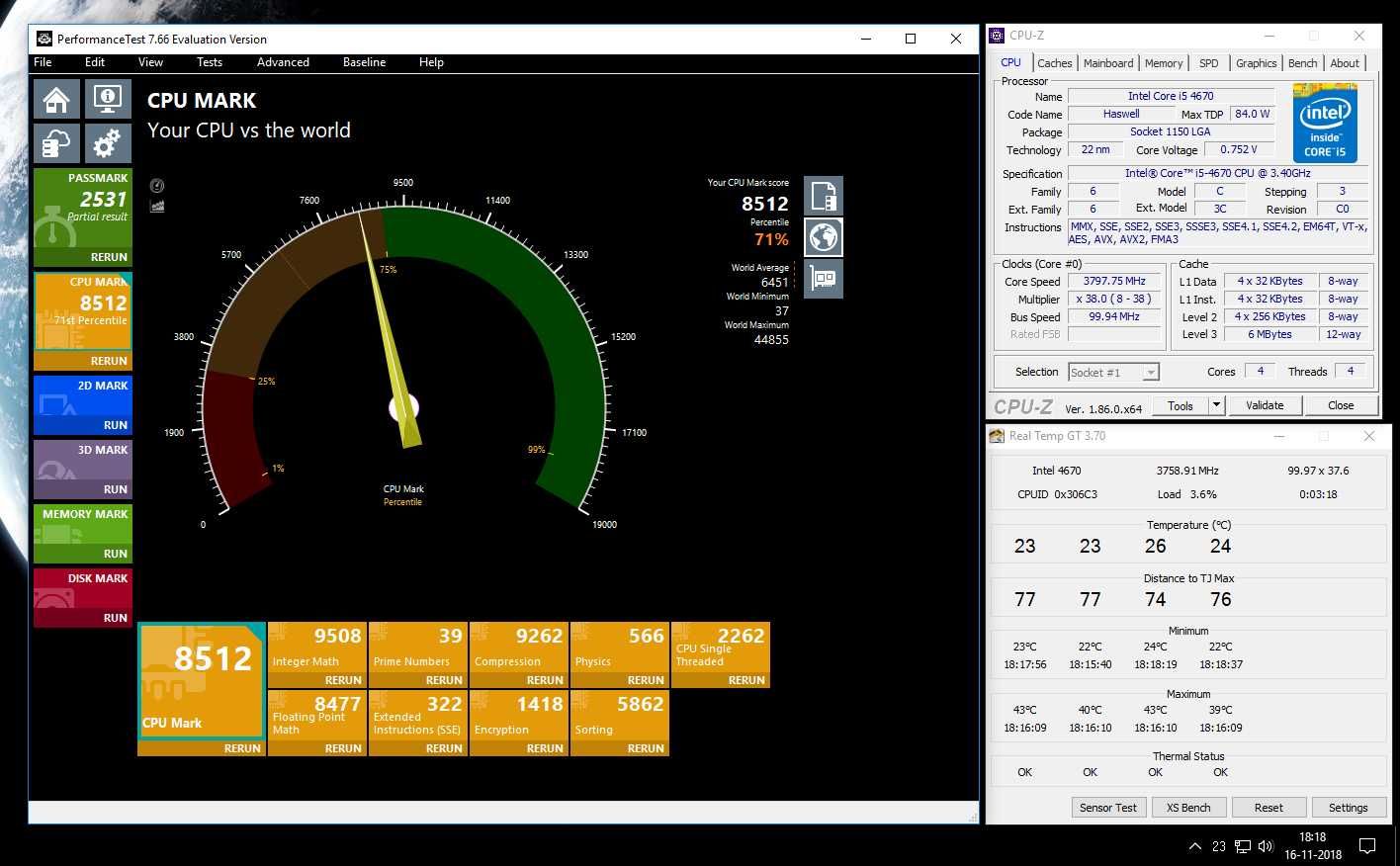The width and height of the screenshot is (1400, 866).
Task: Switch to the Graphics tab
Action: coord(1257,63)
